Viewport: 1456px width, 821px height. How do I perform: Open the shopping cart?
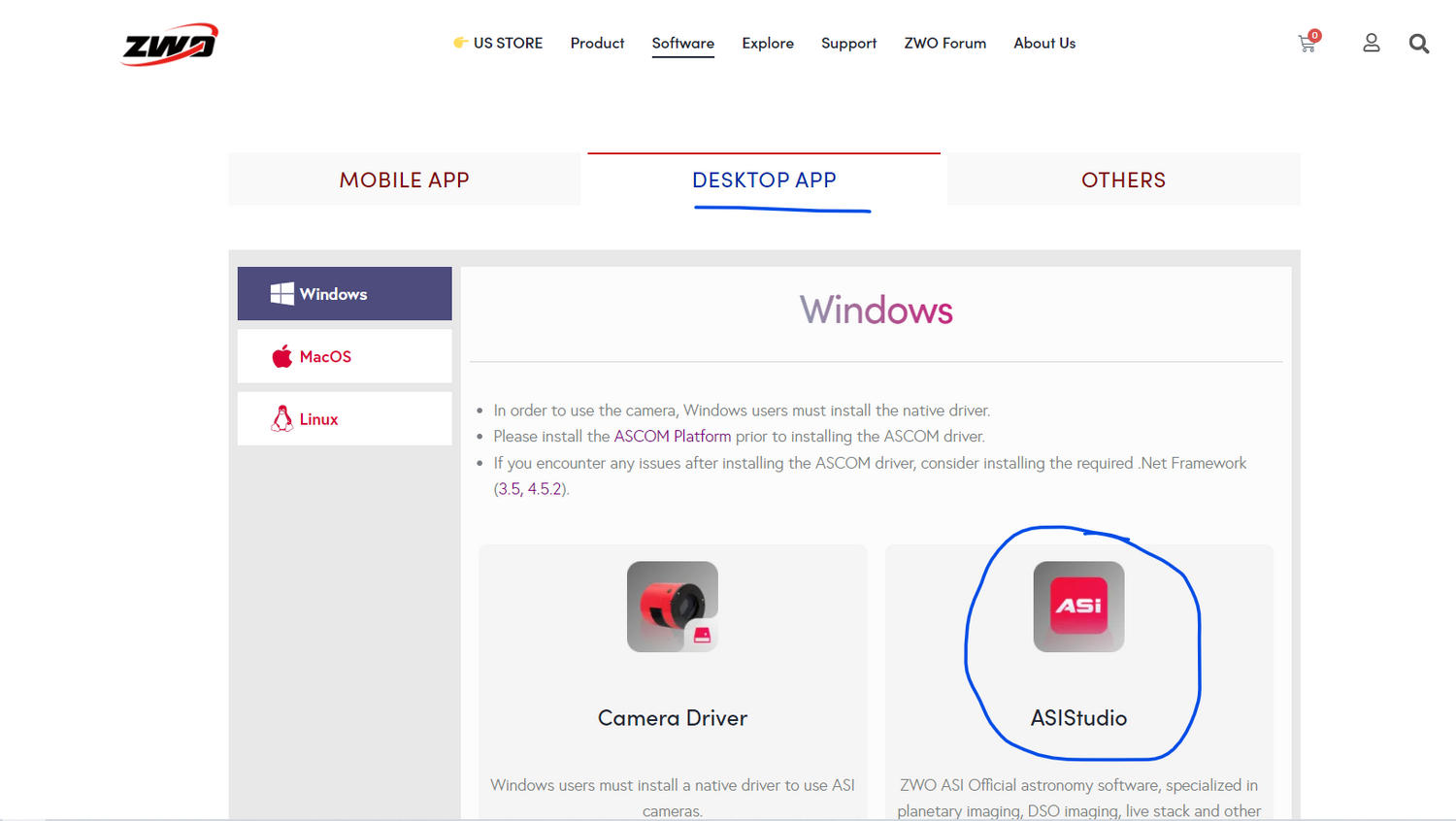point(1308,43)
